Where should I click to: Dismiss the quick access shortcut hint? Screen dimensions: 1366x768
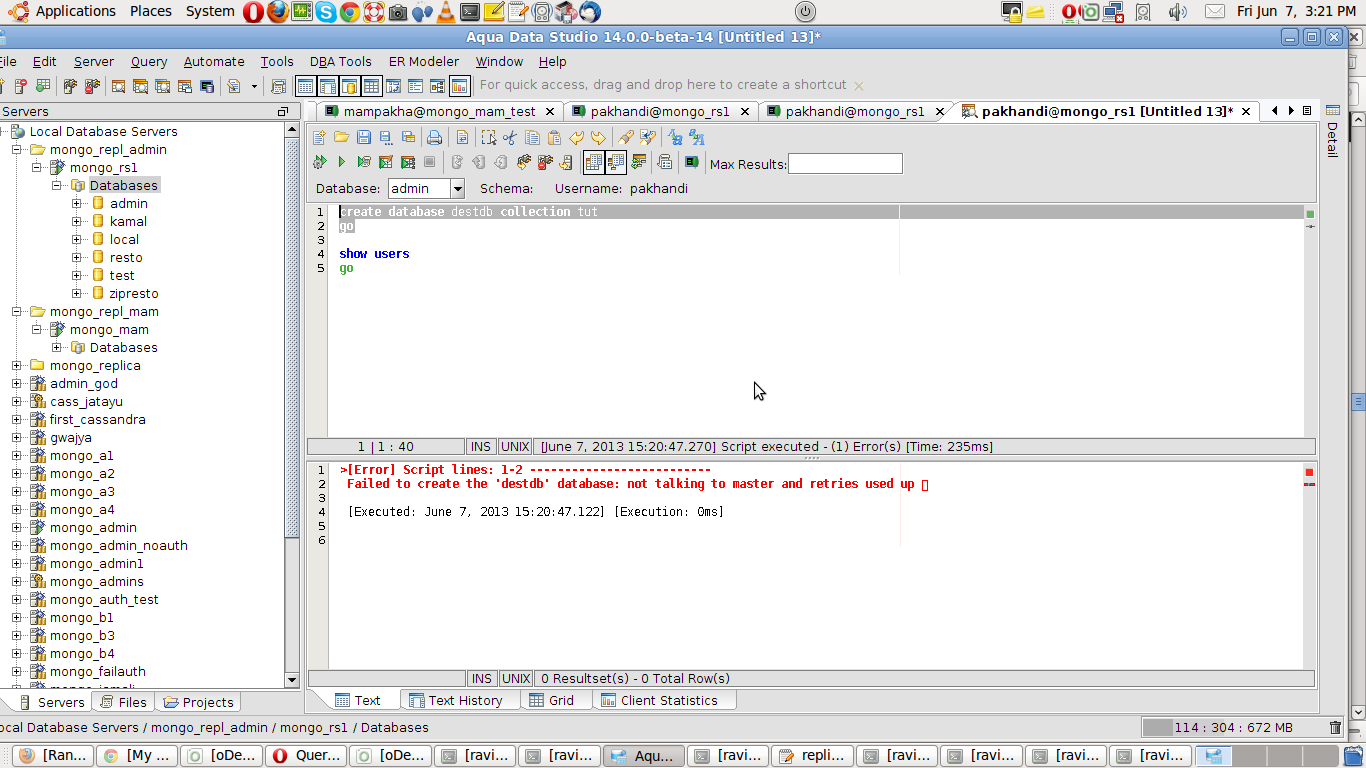[x=858, y=86]
